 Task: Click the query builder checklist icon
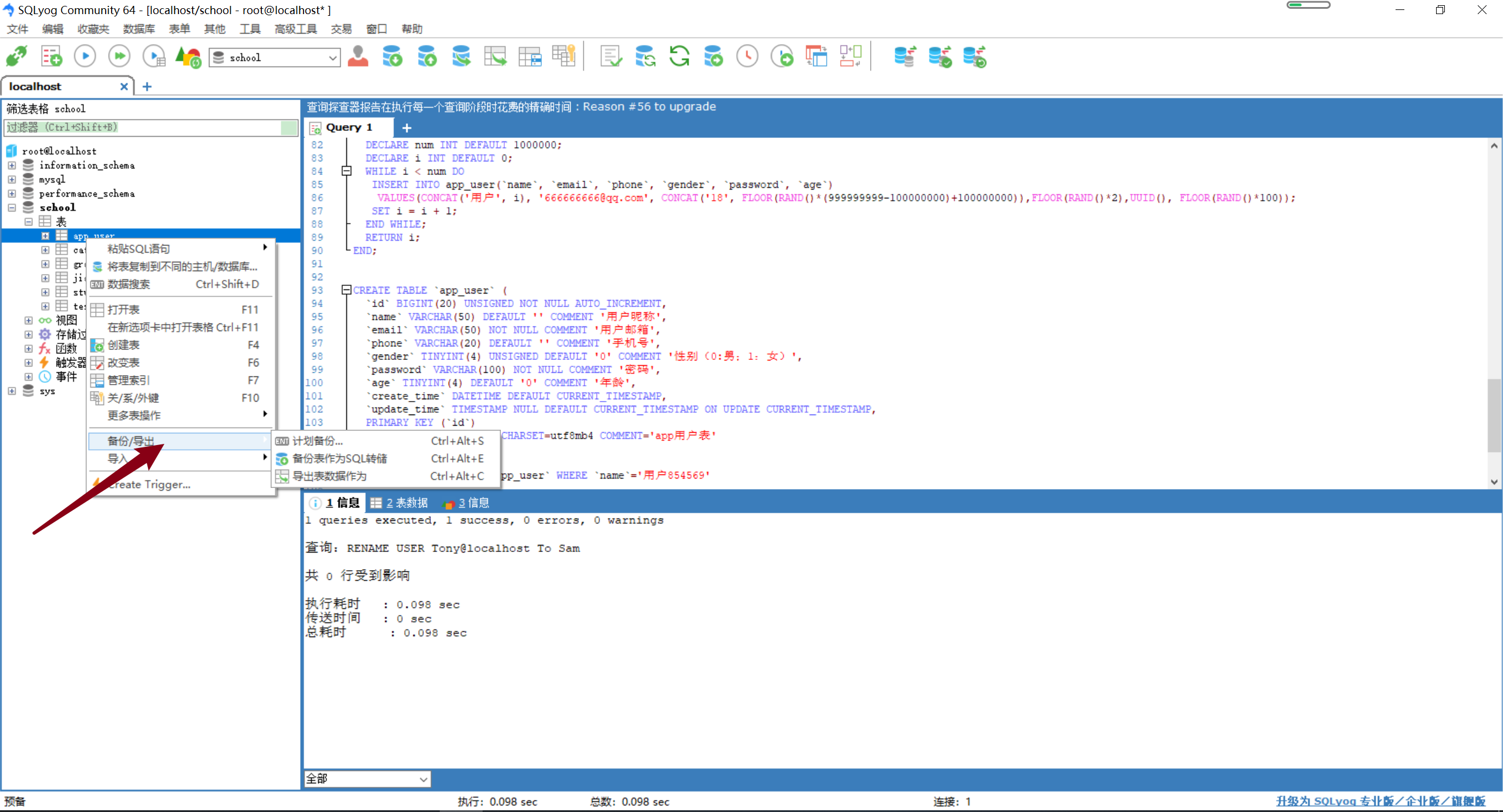(611, 56)
